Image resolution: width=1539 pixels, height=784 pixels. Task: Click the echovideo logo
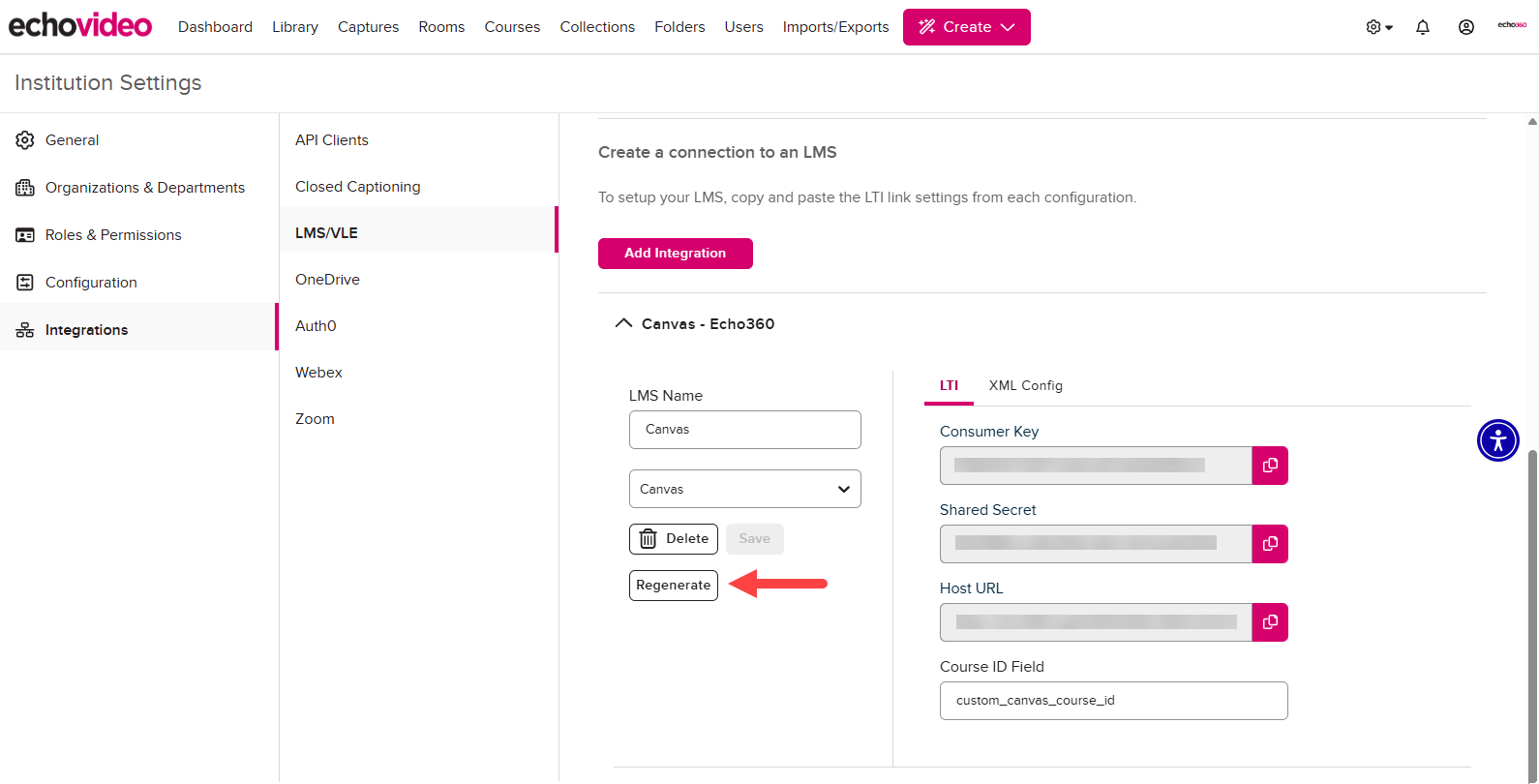80,26
